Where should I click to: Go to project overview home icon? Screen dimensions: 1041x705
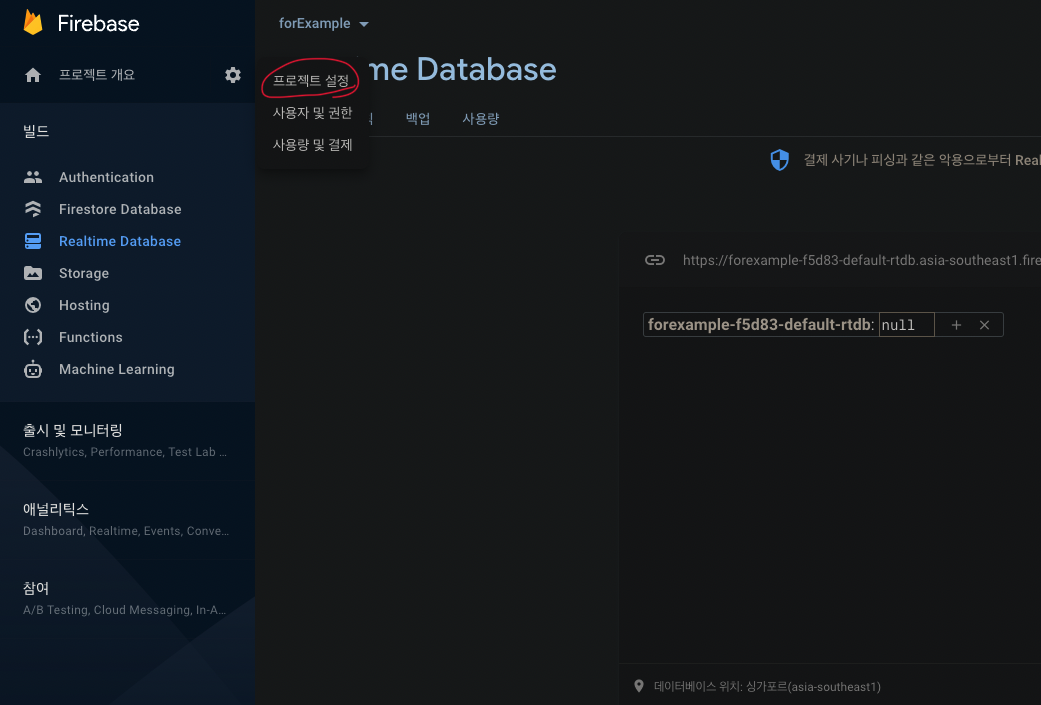coord(33,75)
